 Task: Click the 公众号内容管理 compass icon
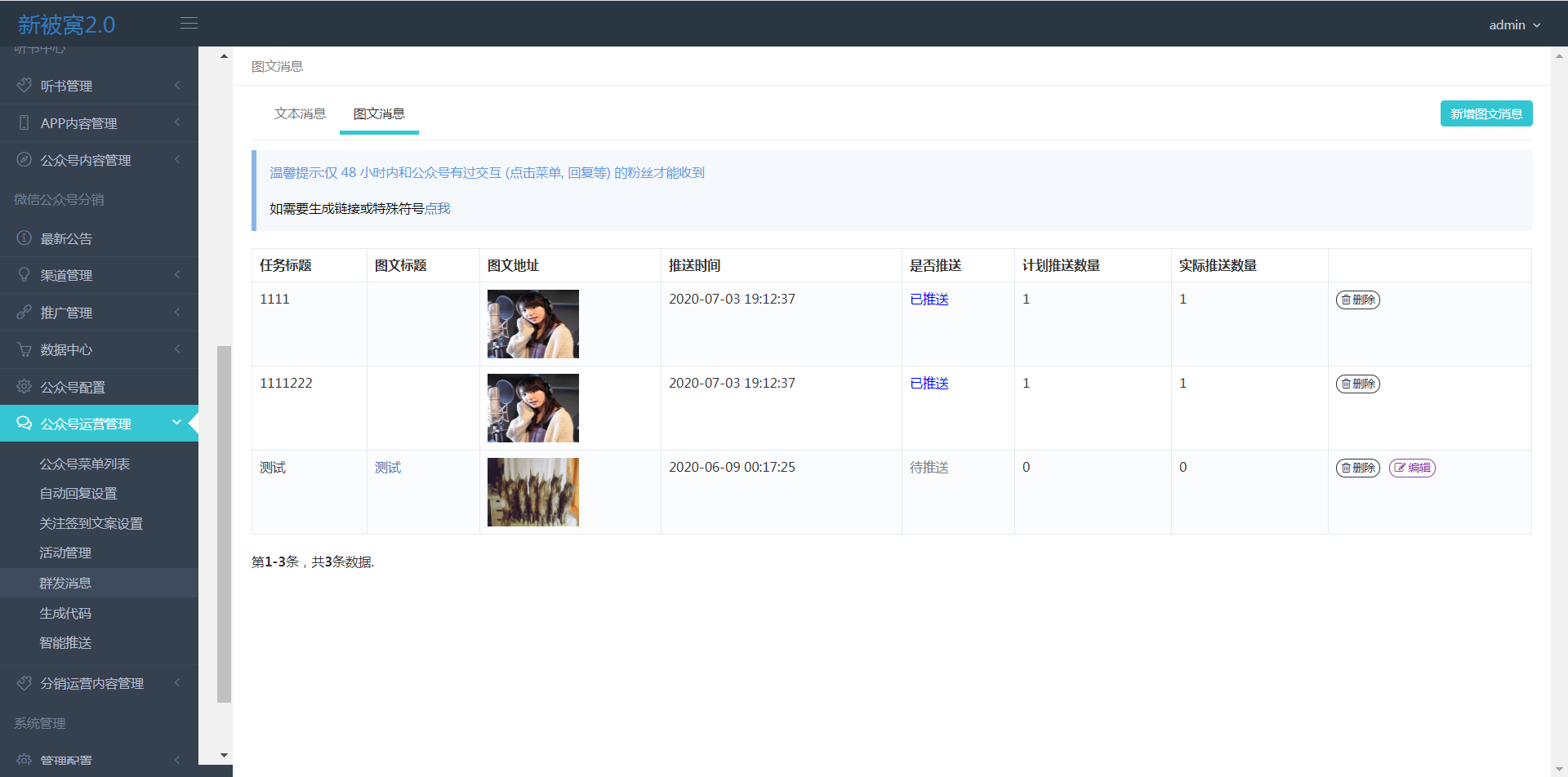point(24,159)
